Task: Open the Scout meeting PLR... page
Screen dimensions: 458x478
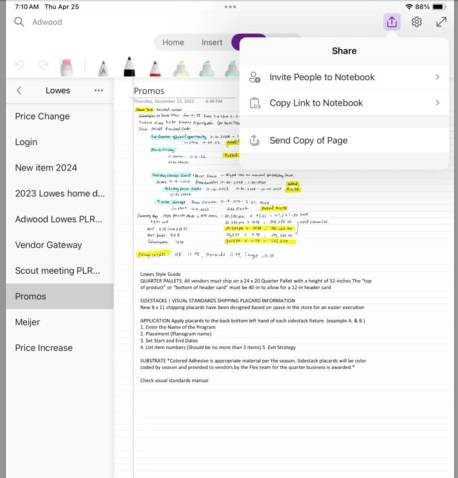Action: coord(60,271)
